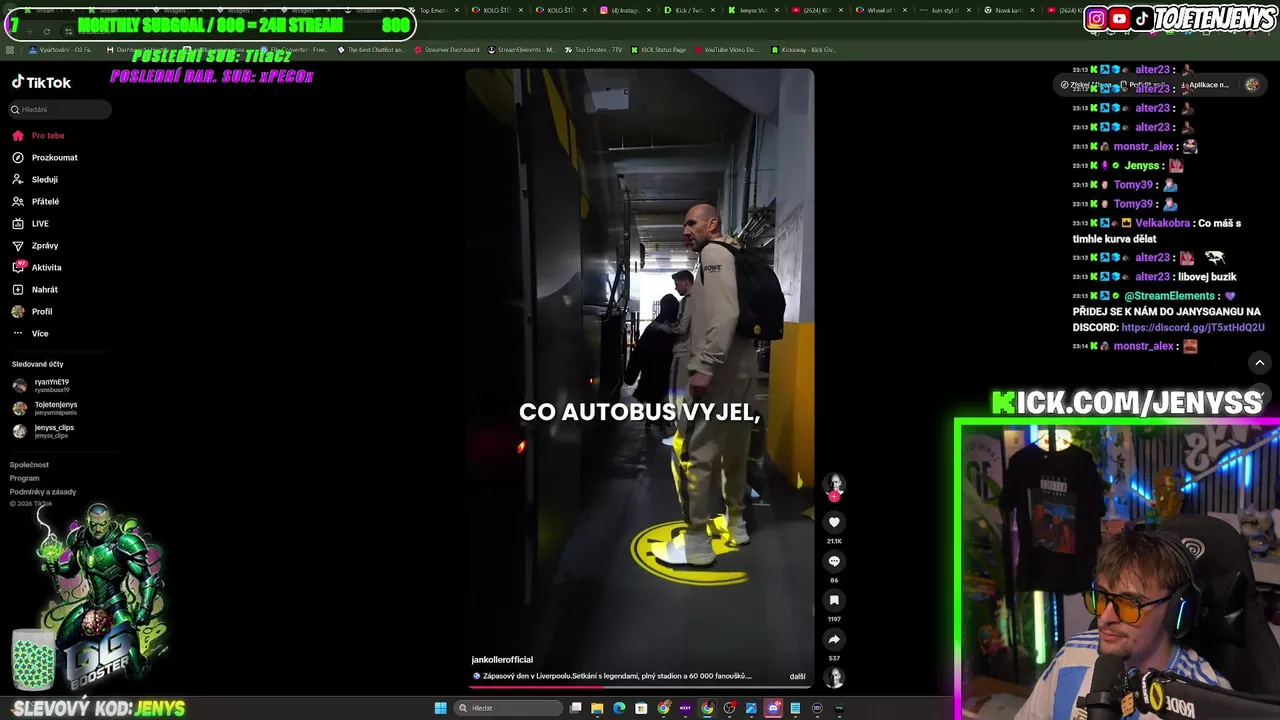Switch to Kick / Twitch browser tab
The height and width of the screenshot is (720, 1280).
click(x=690, y=10)
